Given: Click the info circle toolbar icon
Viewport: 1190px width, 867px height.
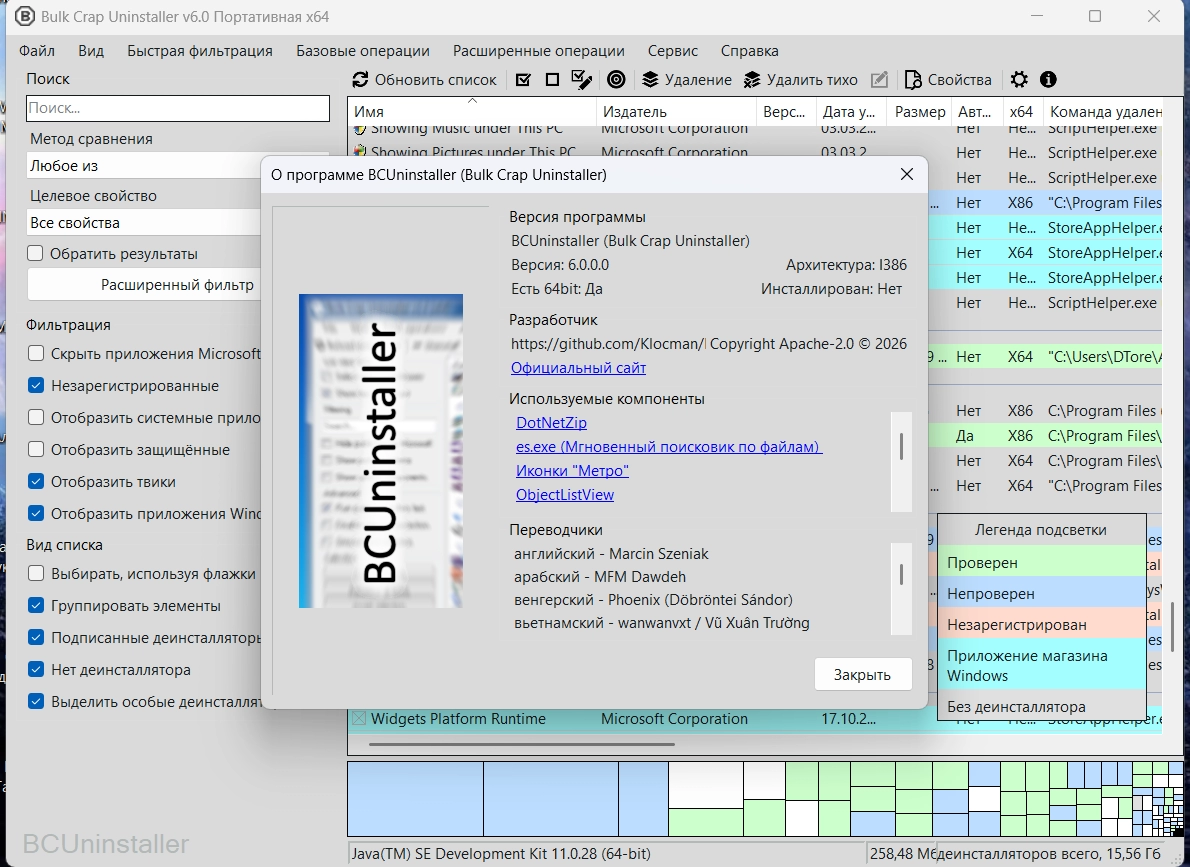Looking at the screenshot, I should (1048, 80).
